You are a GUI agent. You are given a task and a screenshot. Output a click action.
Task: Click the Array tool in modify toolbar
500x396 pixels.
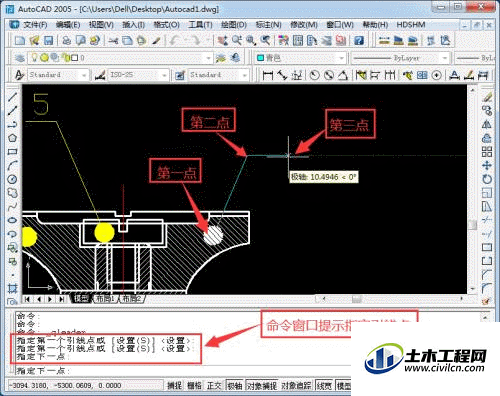(x=487, y=152)
